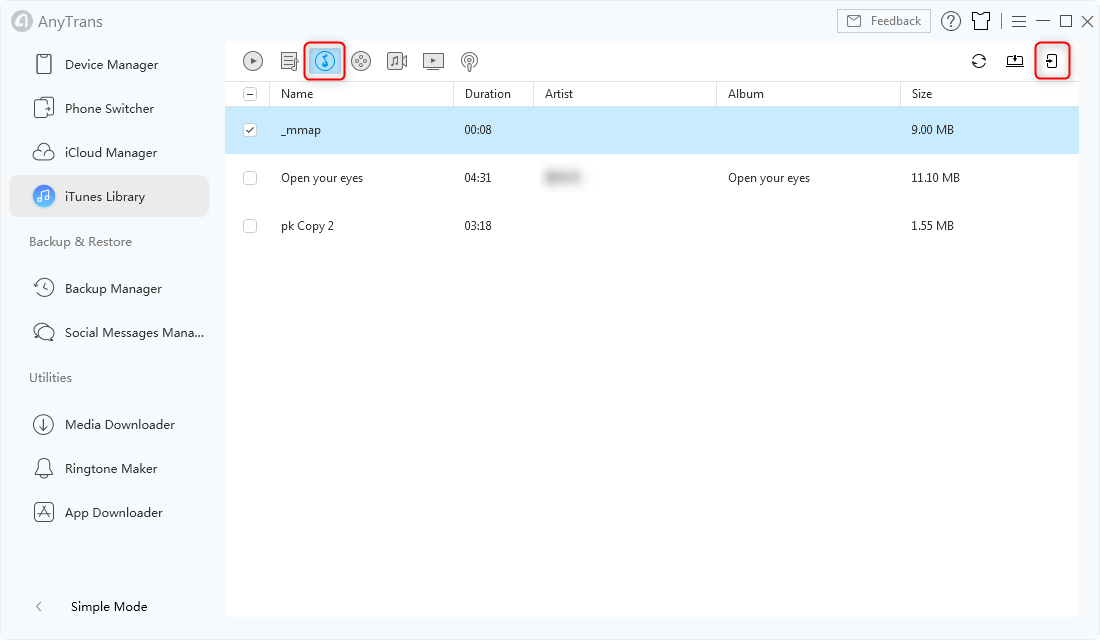
Task: Open the skin theme shirt icon
Action: [981, 21]
